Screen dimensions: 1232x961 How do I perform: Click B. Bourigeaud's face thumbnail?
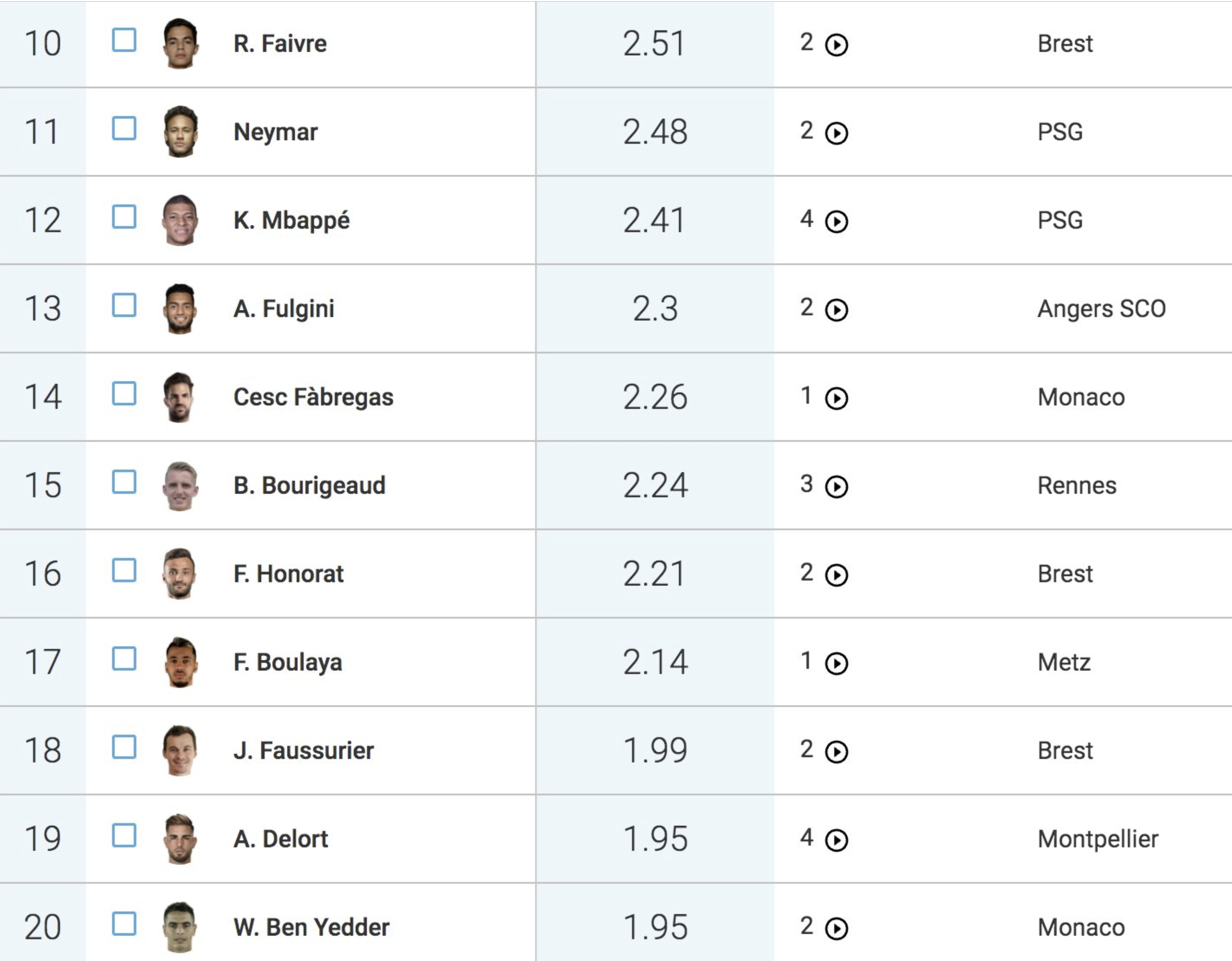pos(181,486)
